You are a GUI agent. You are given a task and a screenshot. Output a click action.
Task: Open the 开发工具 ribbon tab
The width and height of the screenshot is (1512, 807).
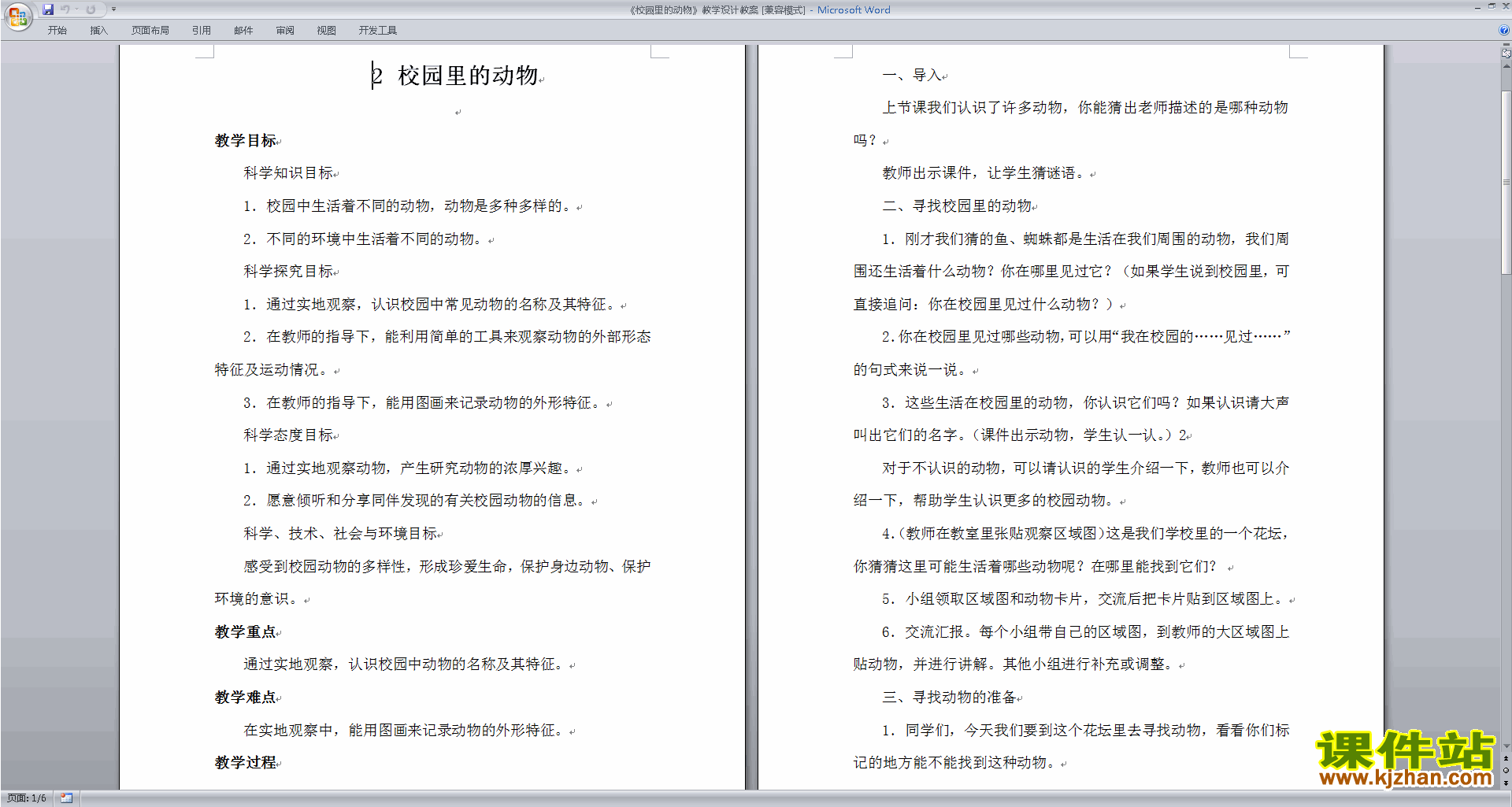378,31
